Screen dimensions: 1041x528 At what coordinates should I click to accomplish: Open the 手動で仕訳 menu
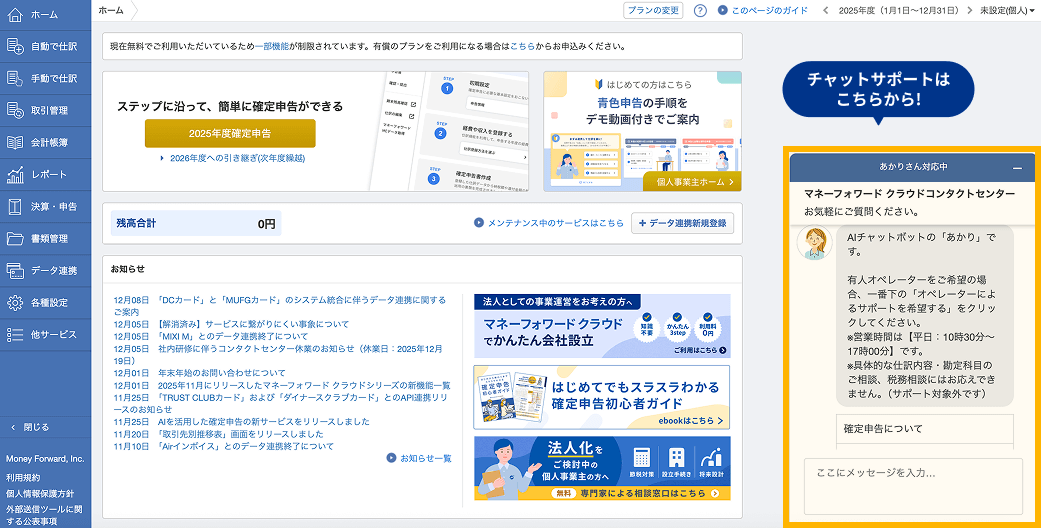pos(54,78)
